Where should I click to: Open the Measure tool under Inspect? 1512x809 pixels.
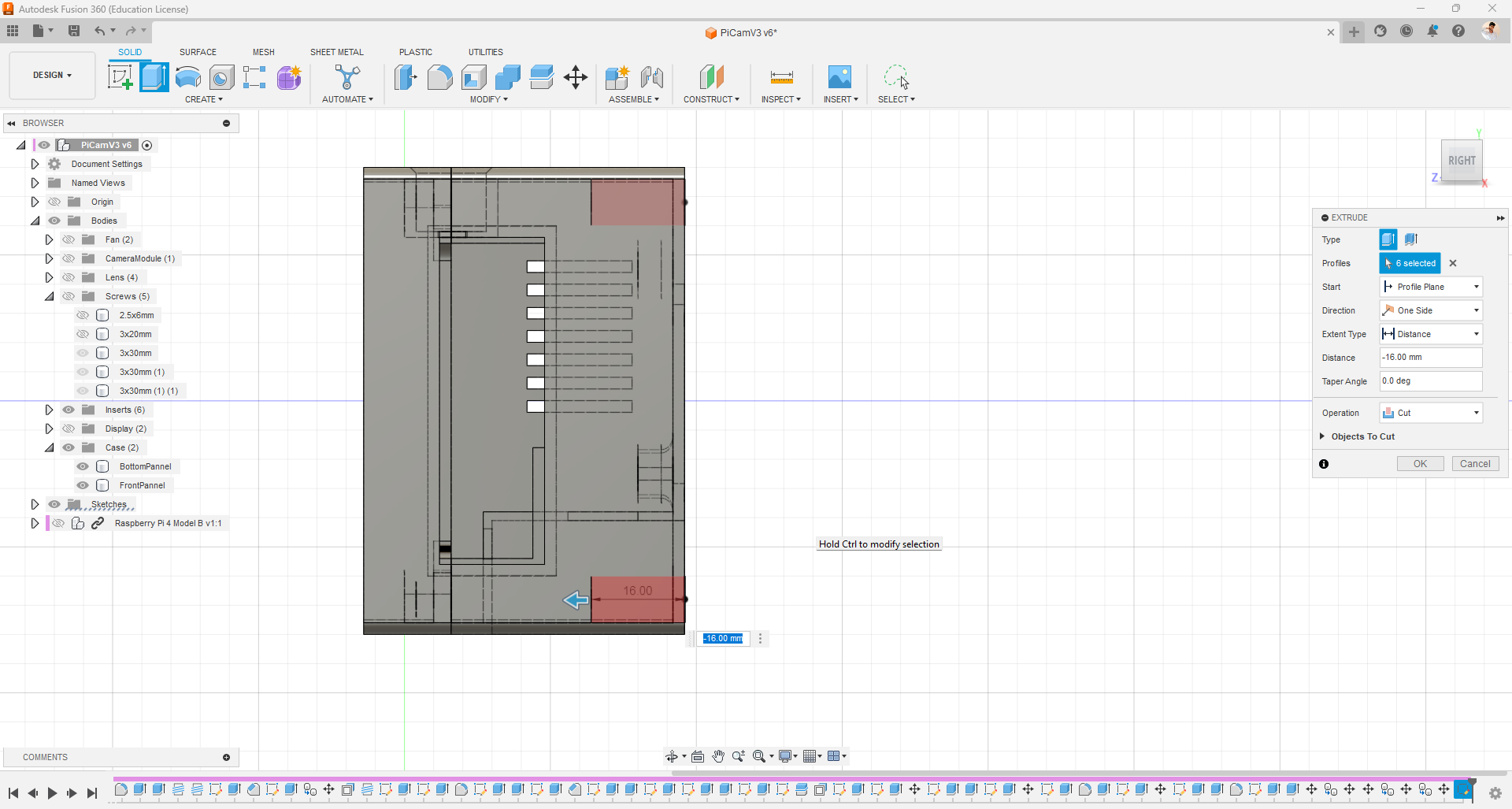(x=781, y=77)
